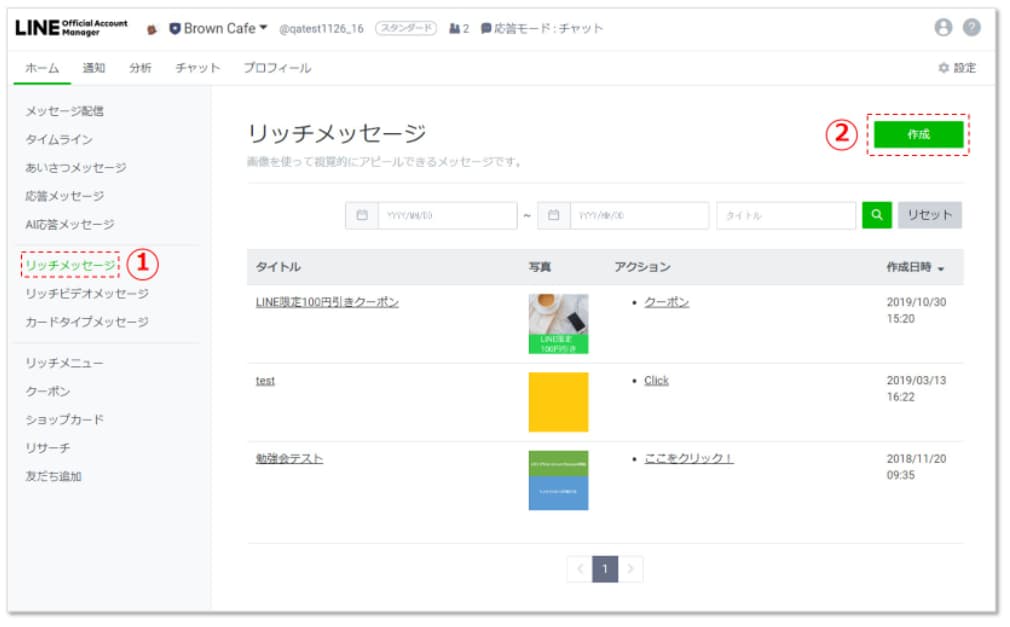Click the @qatest1126_16 account ID

point(321,28)
